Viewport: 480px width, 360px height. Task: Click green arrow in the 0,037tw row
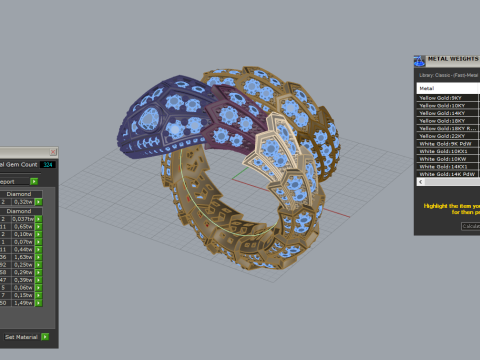pyautogui.click(x=39, y=219)
